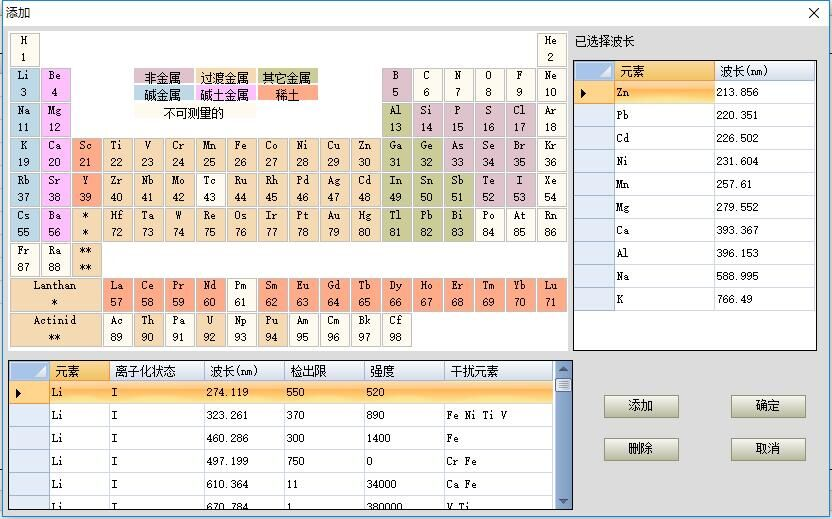Select the Hg element tile
The width and height of the screenshot is (832, 519).
(x=364, y=223)
